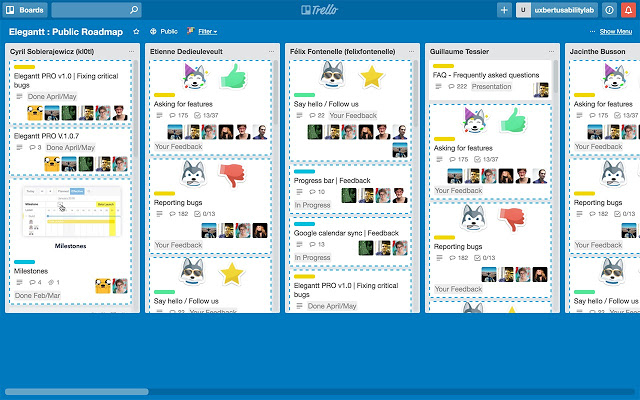The height and width of the screenshot is (400, 640).
Task: Click Your Feedback badge on Etienne's Reporting bugs card
Action: (178, 245)
